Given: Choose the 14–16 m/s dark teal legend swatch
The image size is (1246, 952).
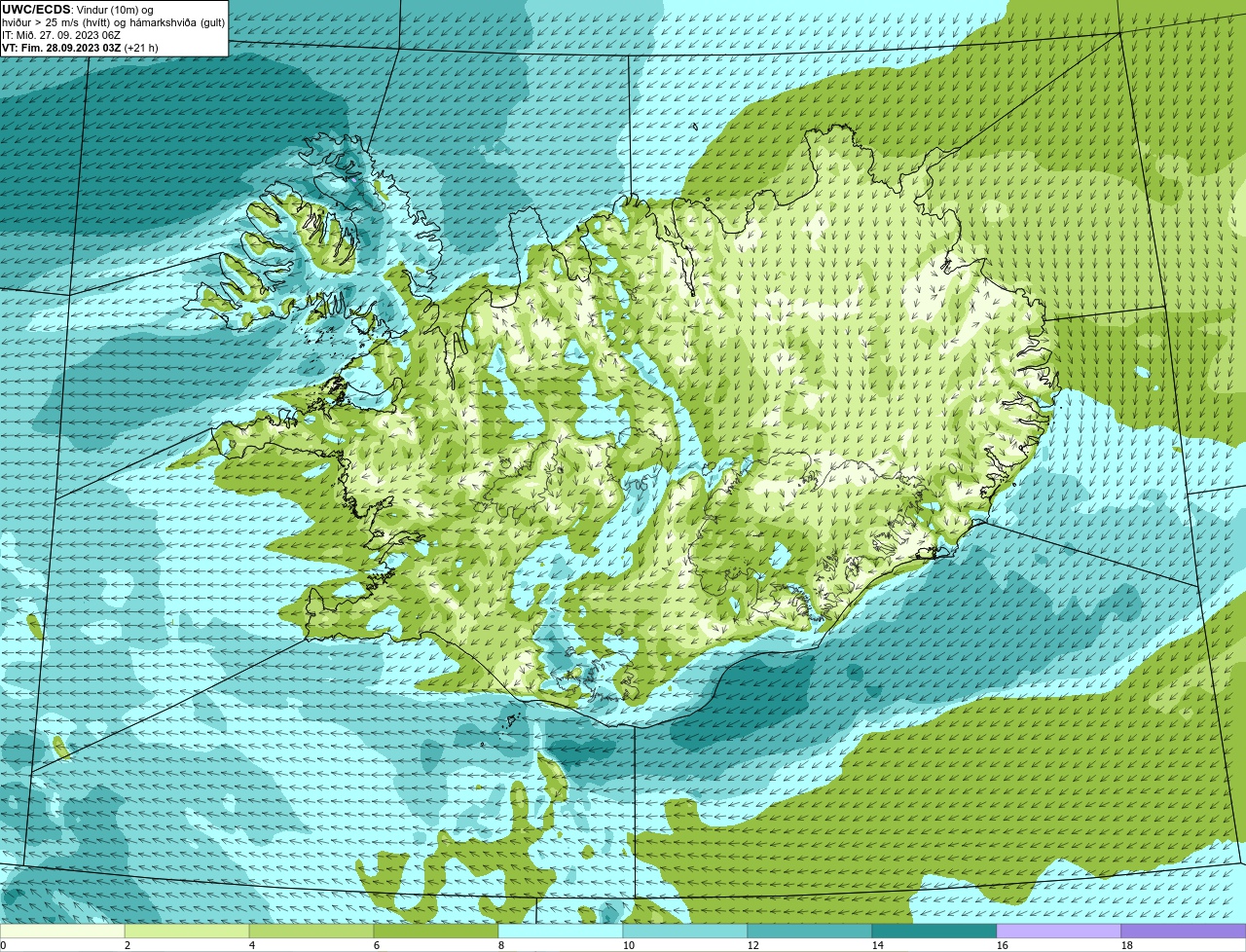Looking at the screenshot, I should tap(934, 932).
